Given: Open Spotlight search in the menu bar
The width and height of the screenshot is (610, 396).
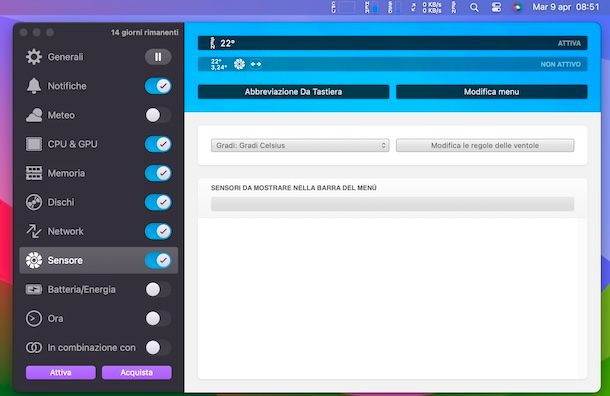Looking at the screenshot, I should point(474,7).
